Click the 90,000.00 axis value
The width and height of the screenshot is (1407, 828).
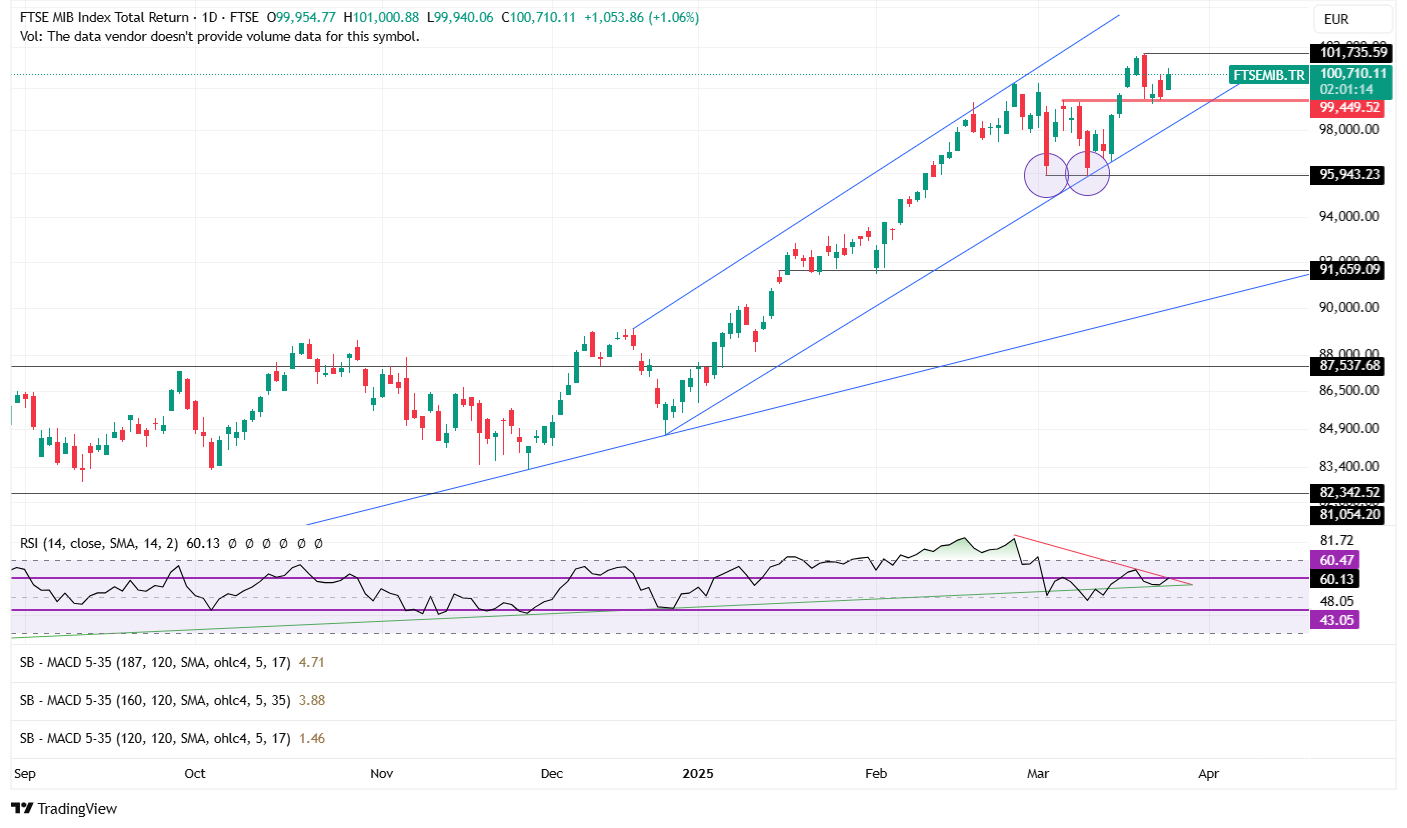1349,308
